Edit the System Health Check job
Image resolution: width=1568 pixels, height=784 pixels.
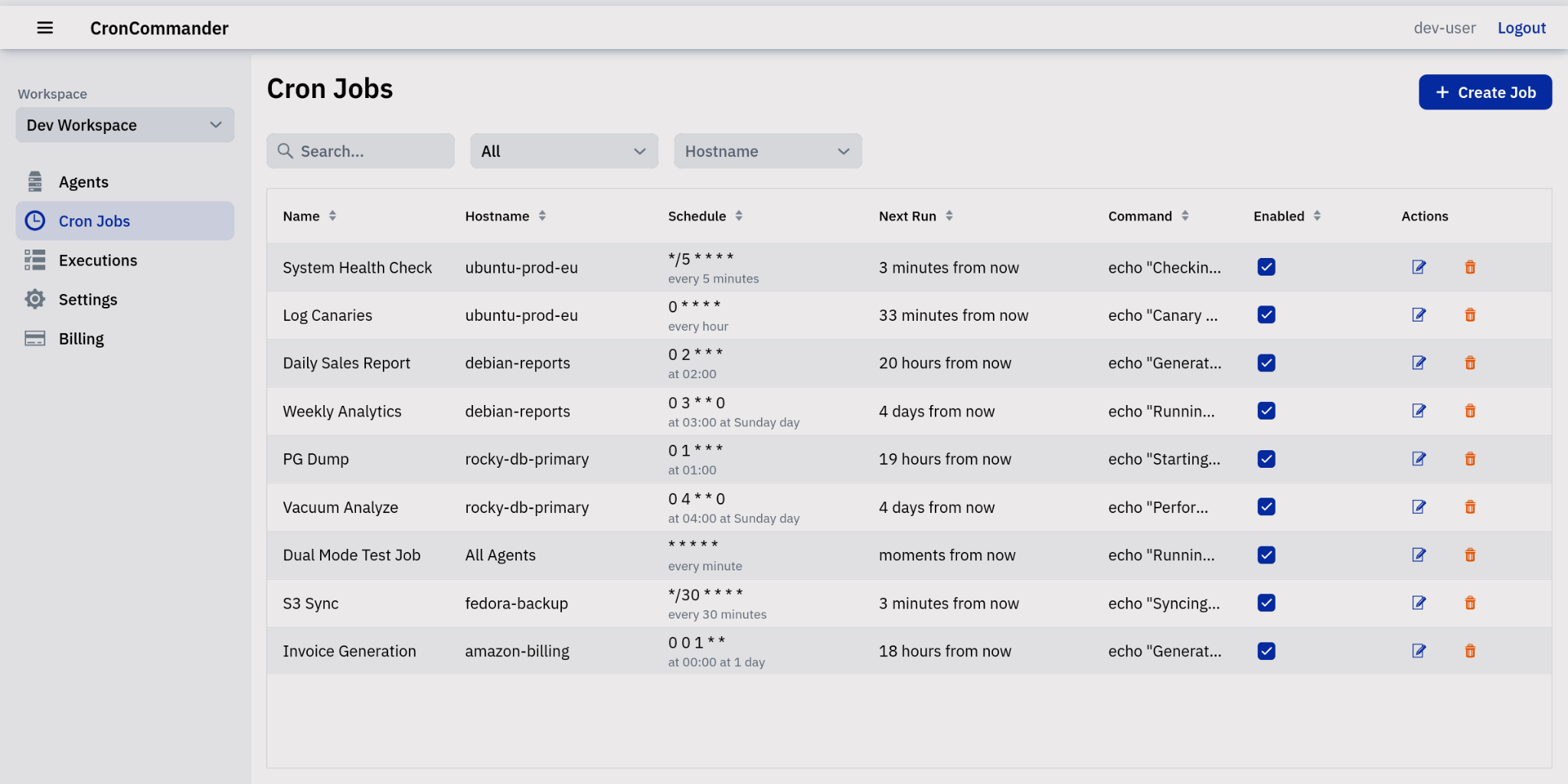1419,267
